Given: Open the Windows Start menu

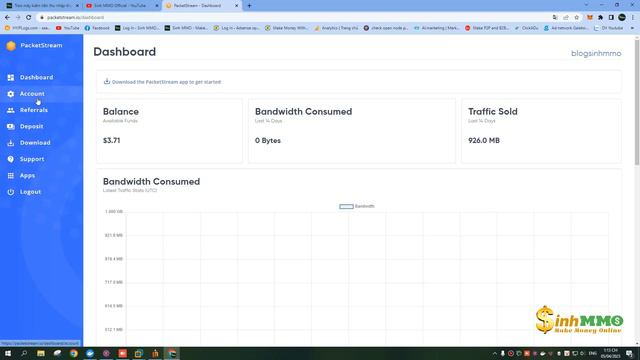Looking at the screenshot, I should pos(8,353).
